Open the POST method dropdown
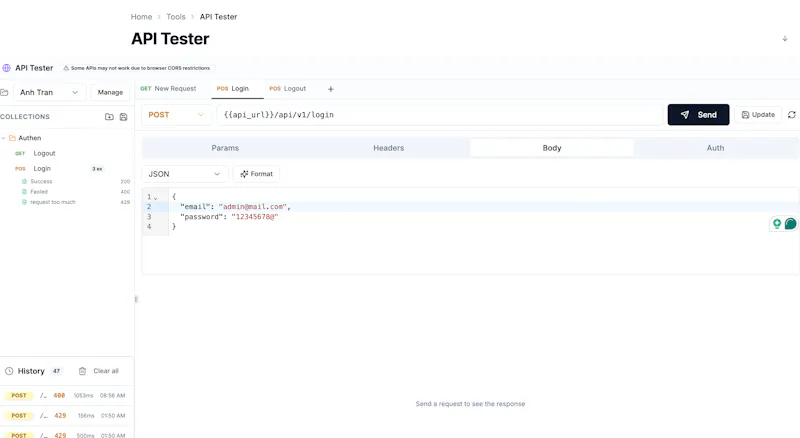Image resolution: width=800 pixels, height=438 pixels. click(176, 115)
